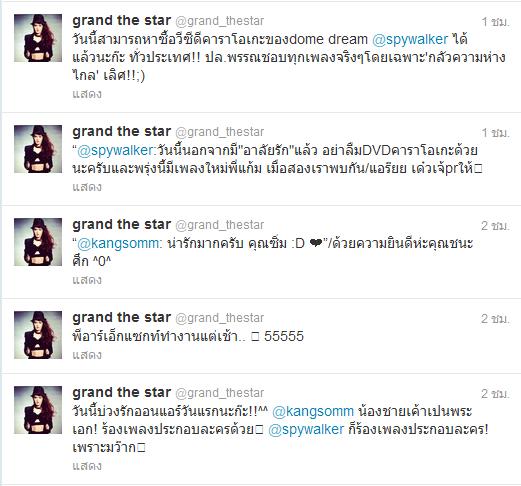Click avatar on the 55555 tweet
The height and width of the screenshot is (486, 521).
38,335
